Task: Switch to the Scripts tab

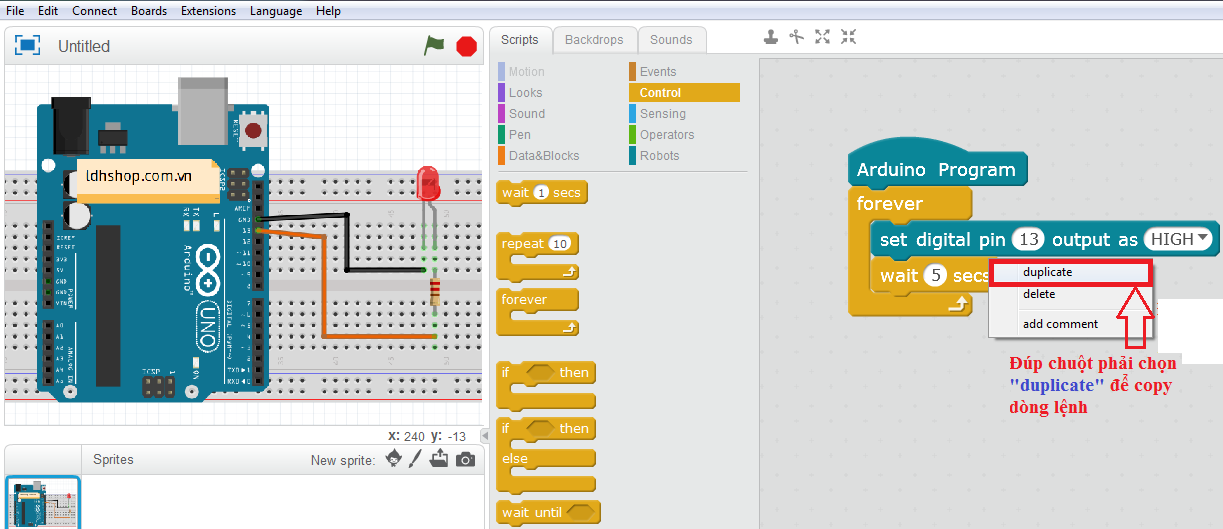Action: [520, 40]
